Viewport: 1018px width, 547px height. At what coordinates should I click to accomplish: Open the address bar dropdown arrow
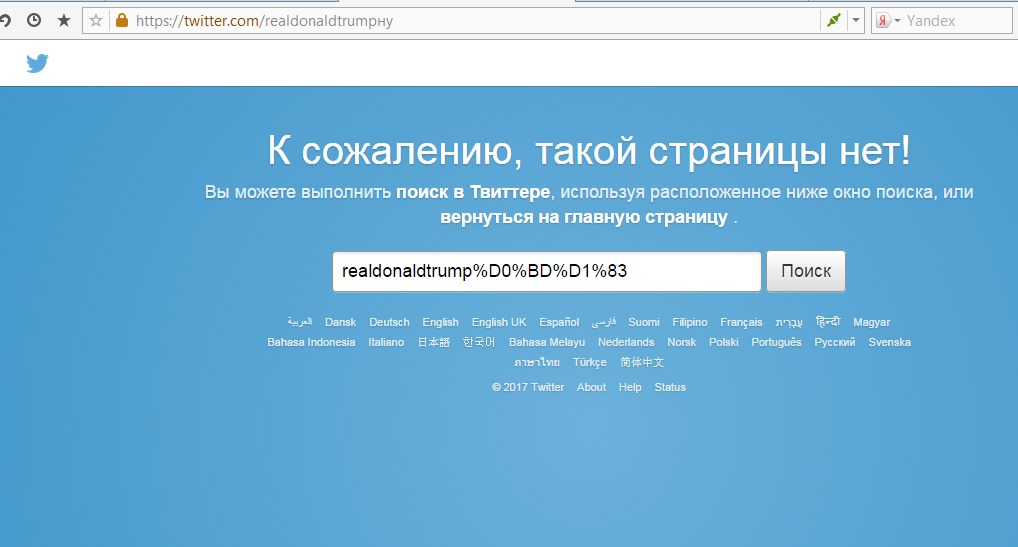tap(856, 20)
